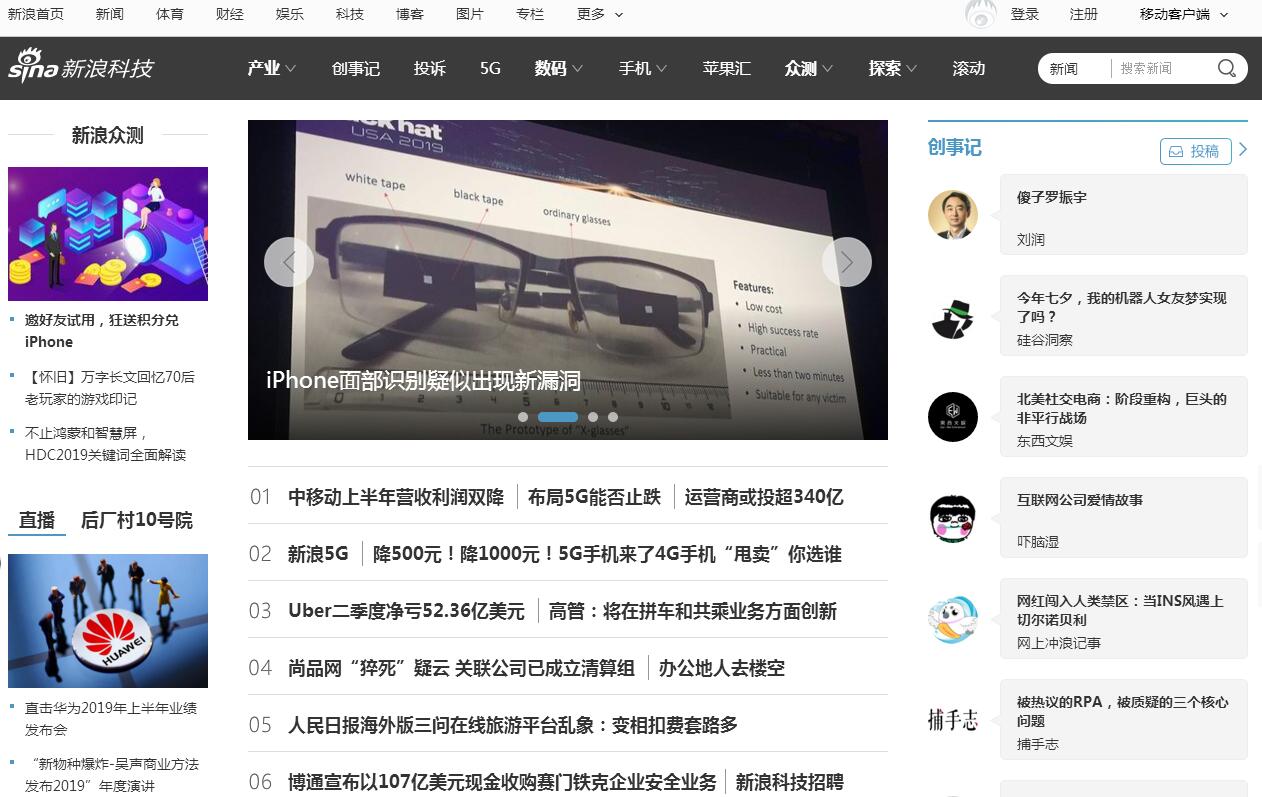The image size is (1262, 797).
Task: Open 刘润 author avatar
Action: [952, 215]
